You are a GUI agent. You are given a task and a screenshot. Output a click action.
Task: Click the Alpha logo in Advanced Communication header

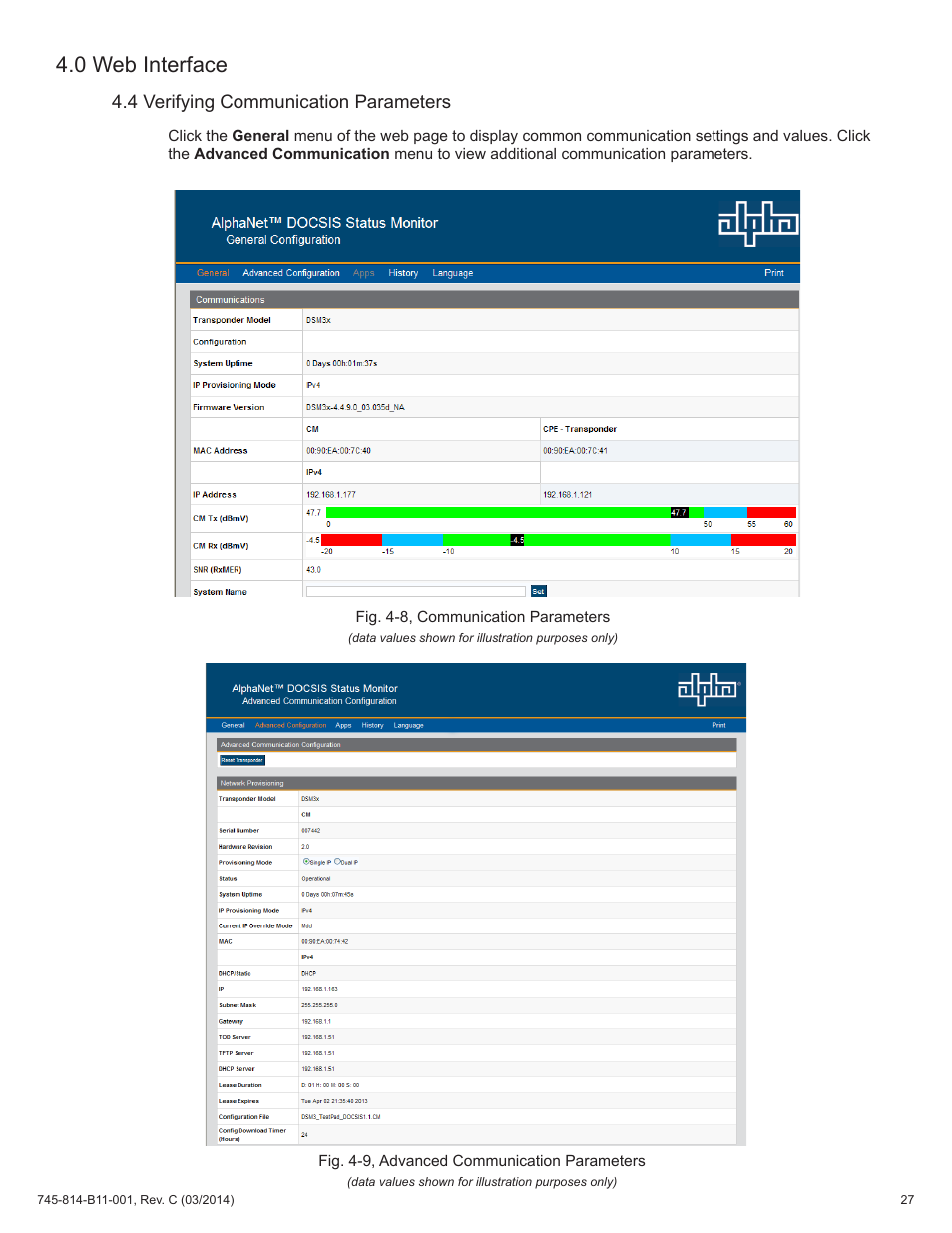pos(708,688)
